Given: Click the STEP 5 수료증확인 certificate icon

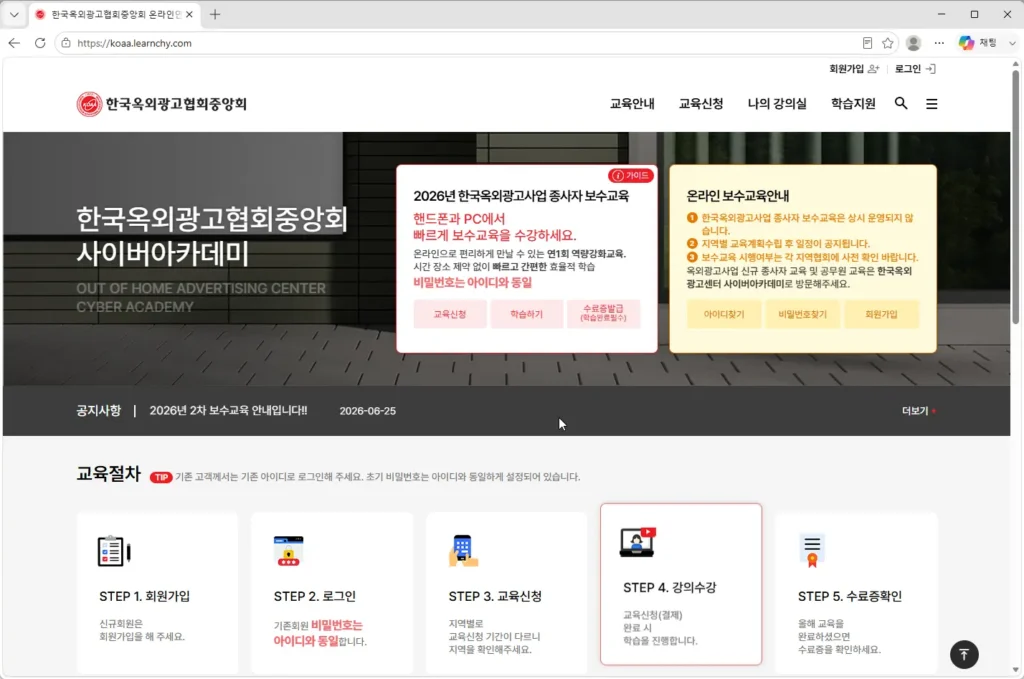Looking at the screenshot, I should [x=812, y=551].
